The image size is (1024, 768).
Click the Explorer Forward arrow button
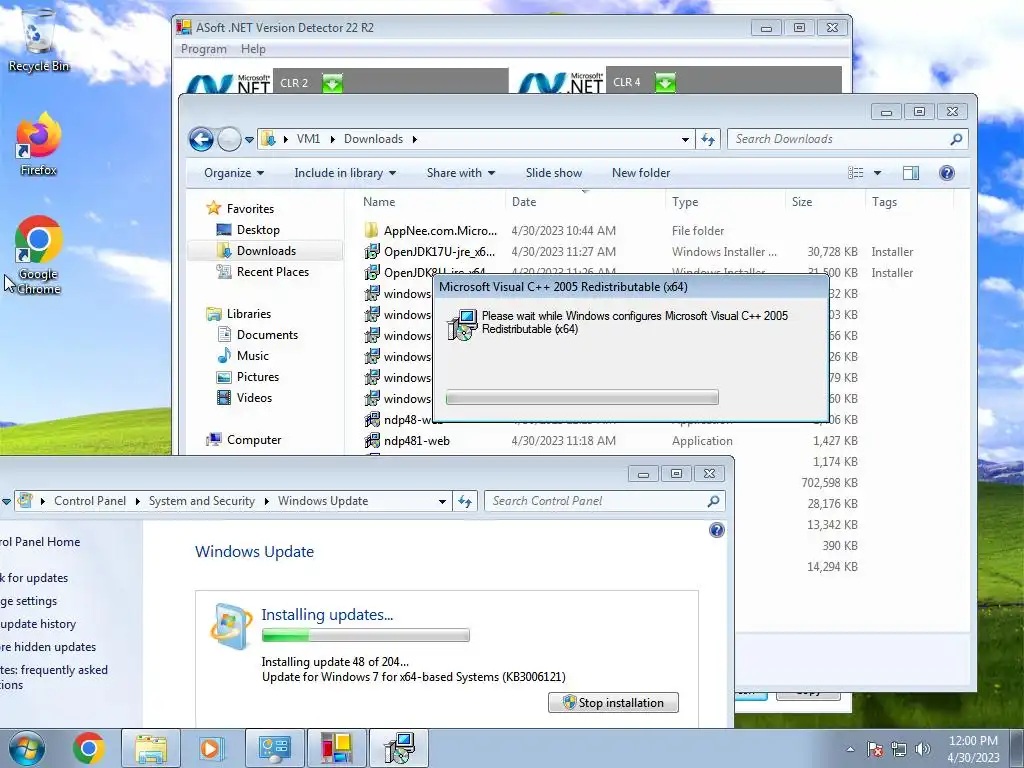[x=229, y=139]
